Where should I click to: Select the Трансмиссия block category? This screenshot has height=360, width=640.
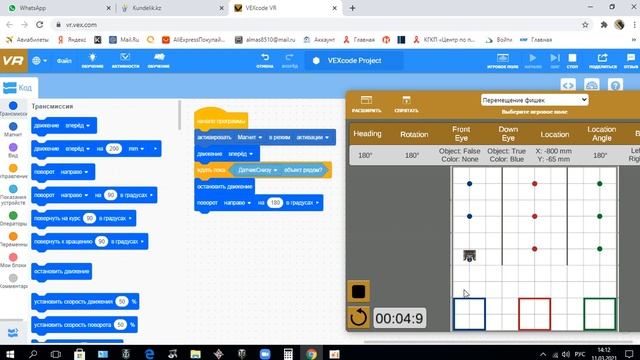click(x=13, y=109)
